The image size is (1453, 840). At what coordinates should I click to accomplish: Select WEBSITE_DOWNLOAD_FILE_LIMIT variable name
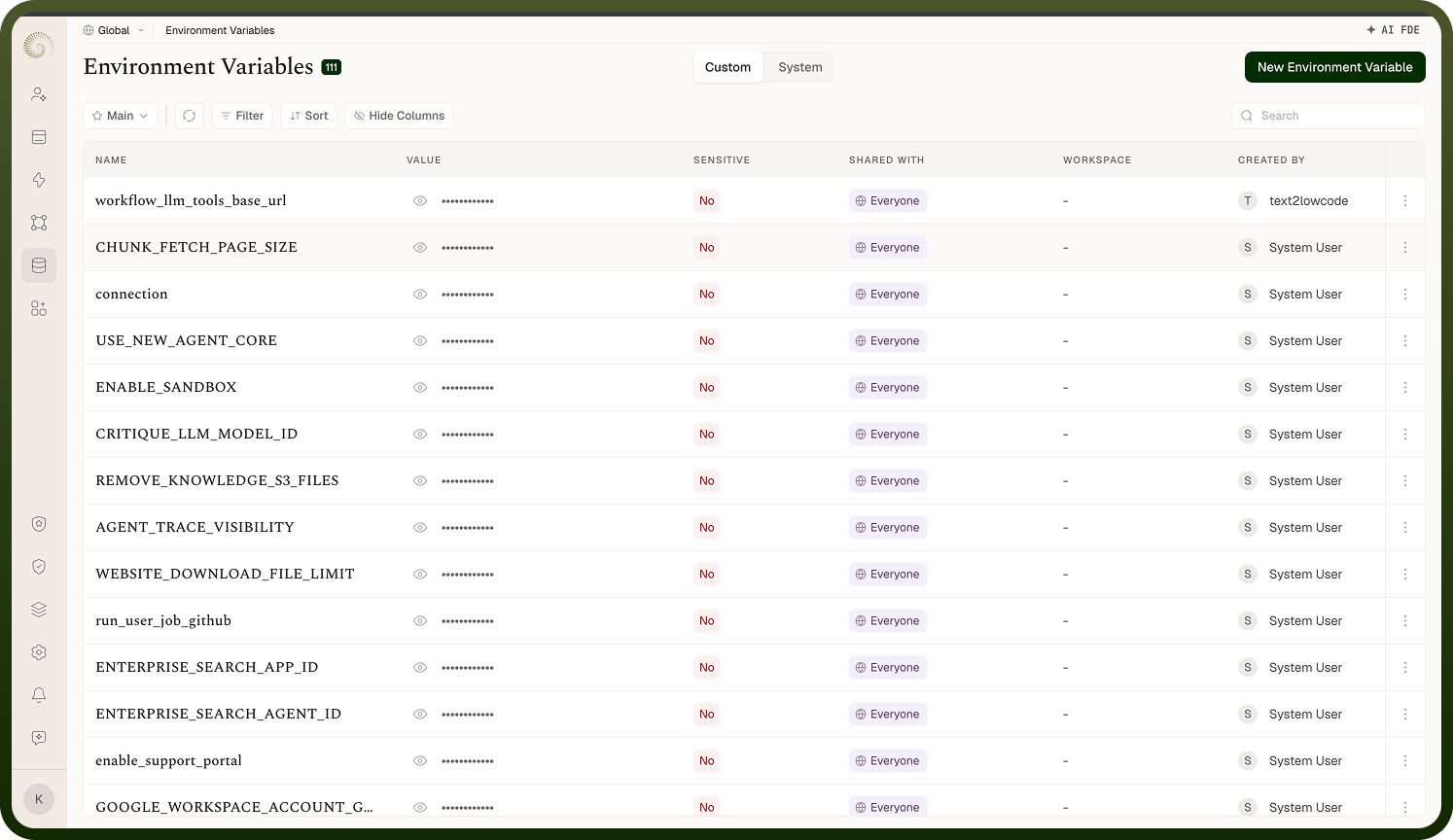225,575
